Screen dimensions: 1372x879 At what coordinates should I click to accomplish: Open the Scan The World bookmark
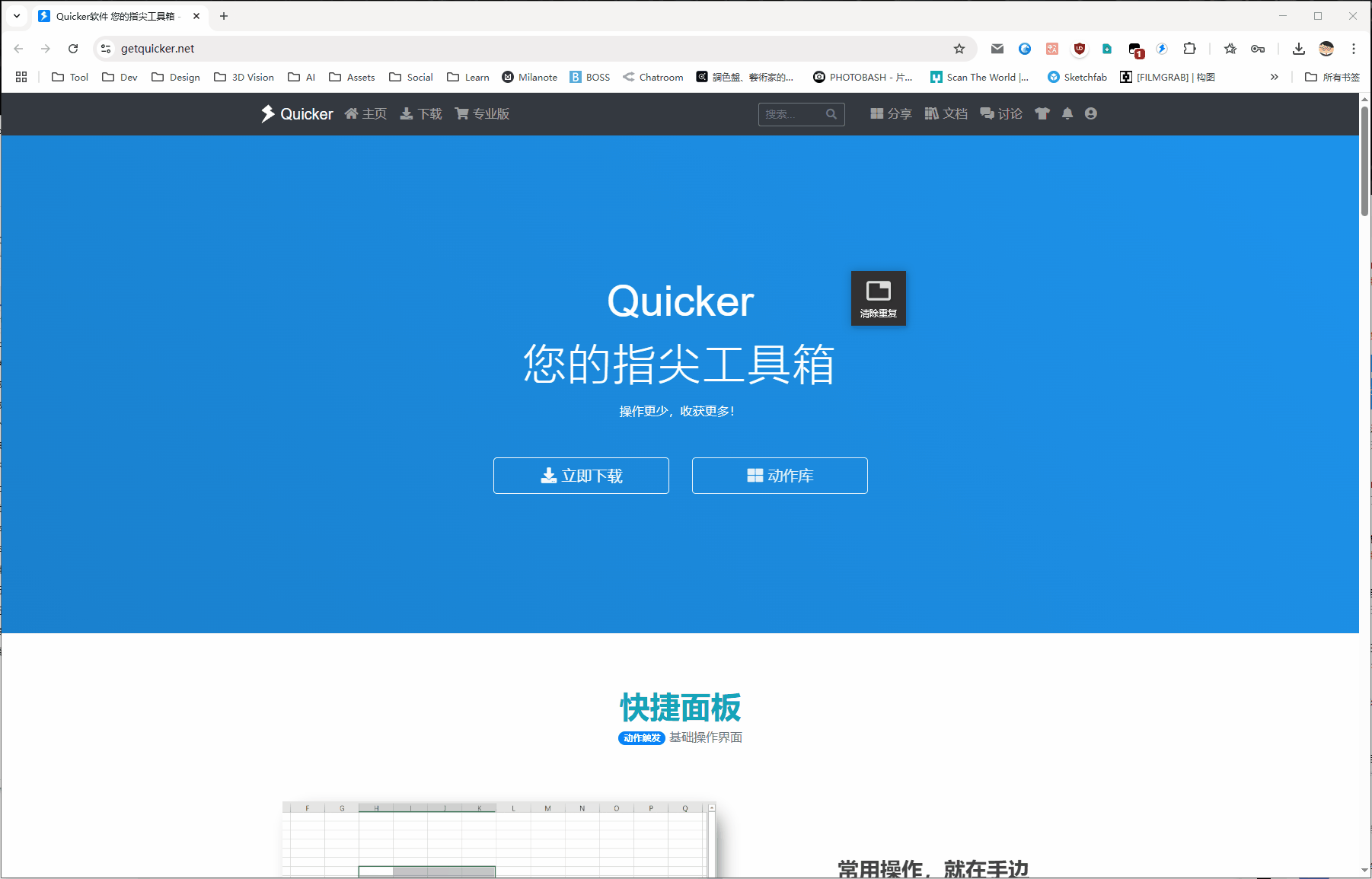[980, 77]
